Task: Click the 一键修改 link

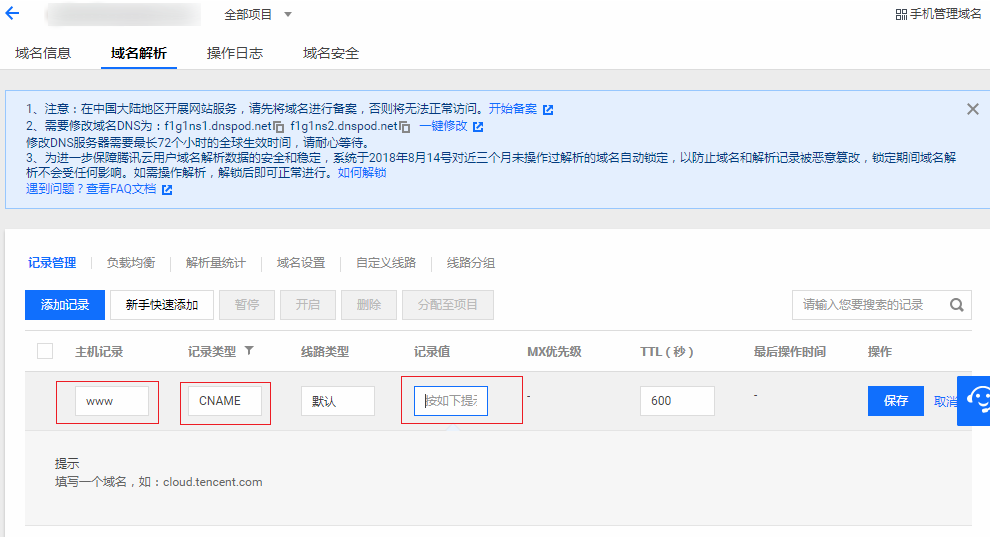Action: click(443, 126)
